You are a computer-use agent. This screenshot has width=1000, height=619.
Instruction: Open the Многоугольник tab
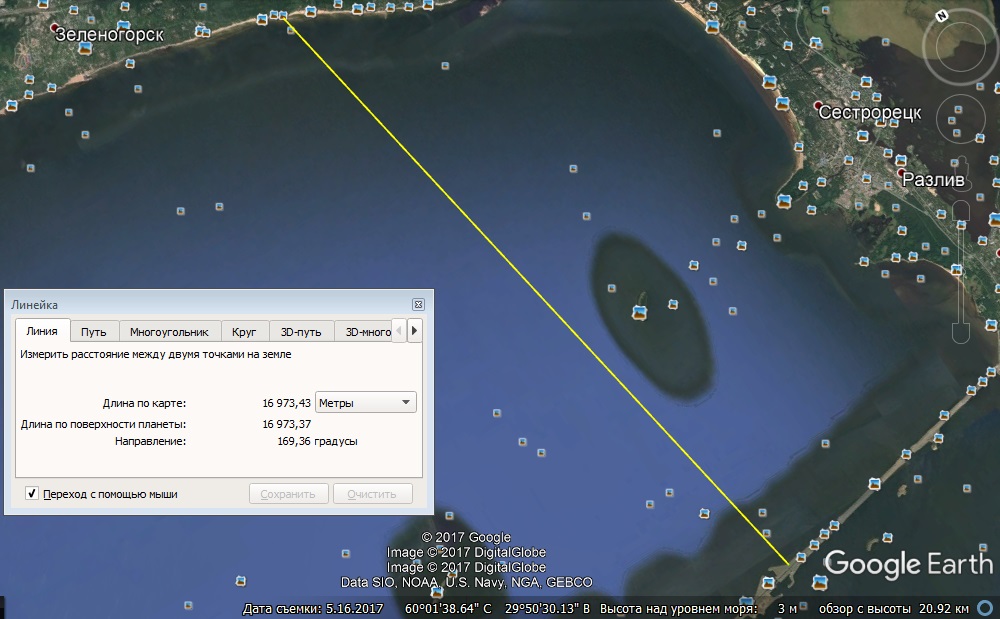coord(170,332)
